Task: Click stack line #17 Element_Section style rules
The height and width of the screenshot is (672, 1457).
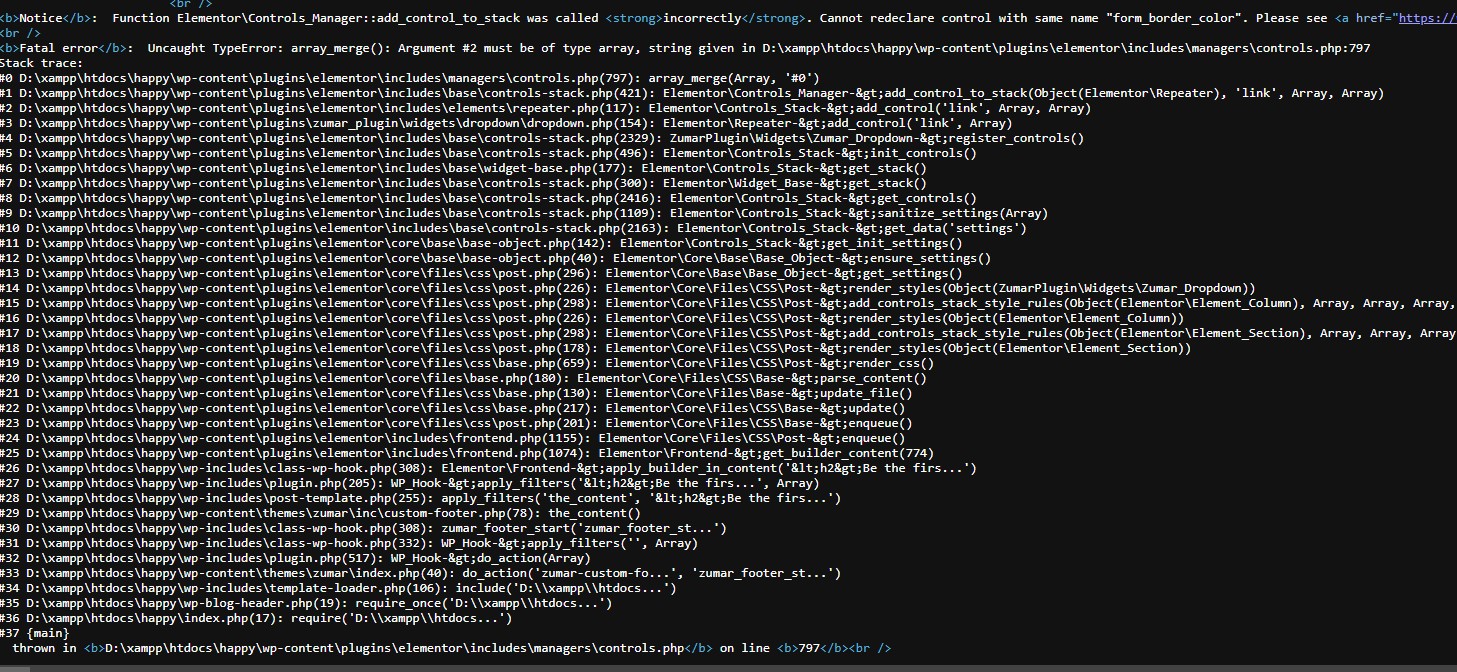Action: tap(728, 333)
